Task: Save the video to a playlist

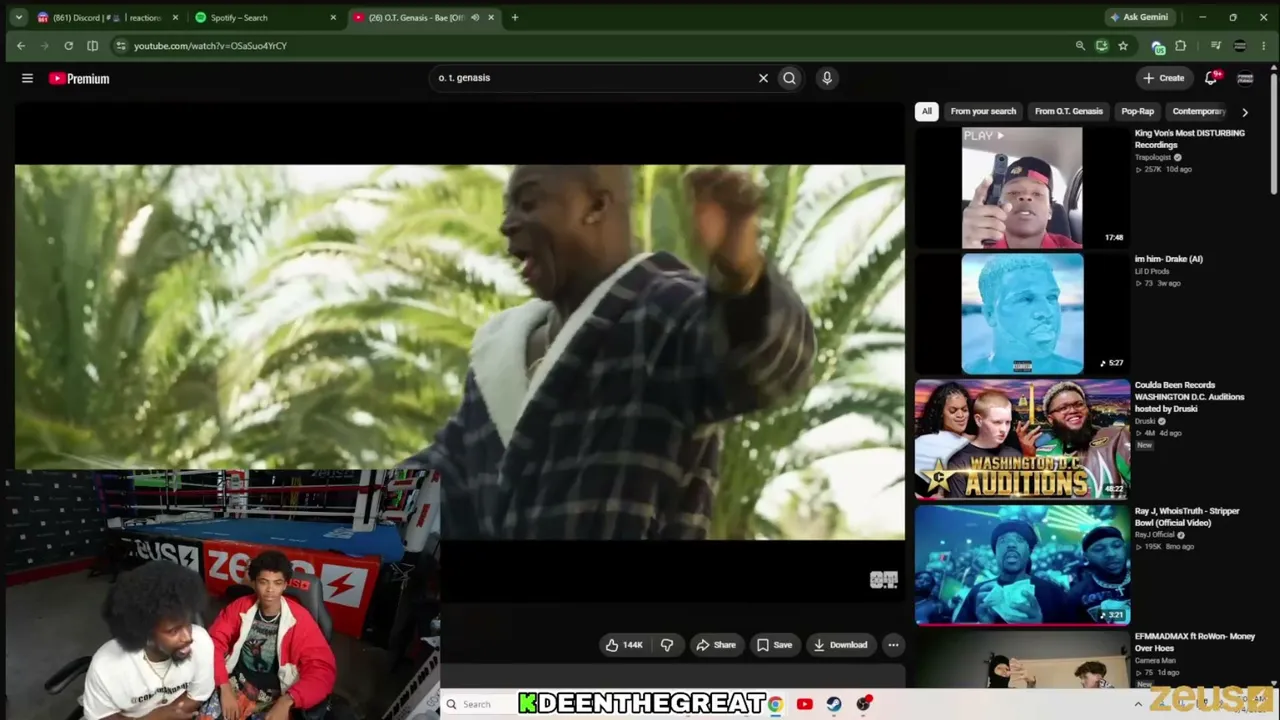Action: click(774, 645)
